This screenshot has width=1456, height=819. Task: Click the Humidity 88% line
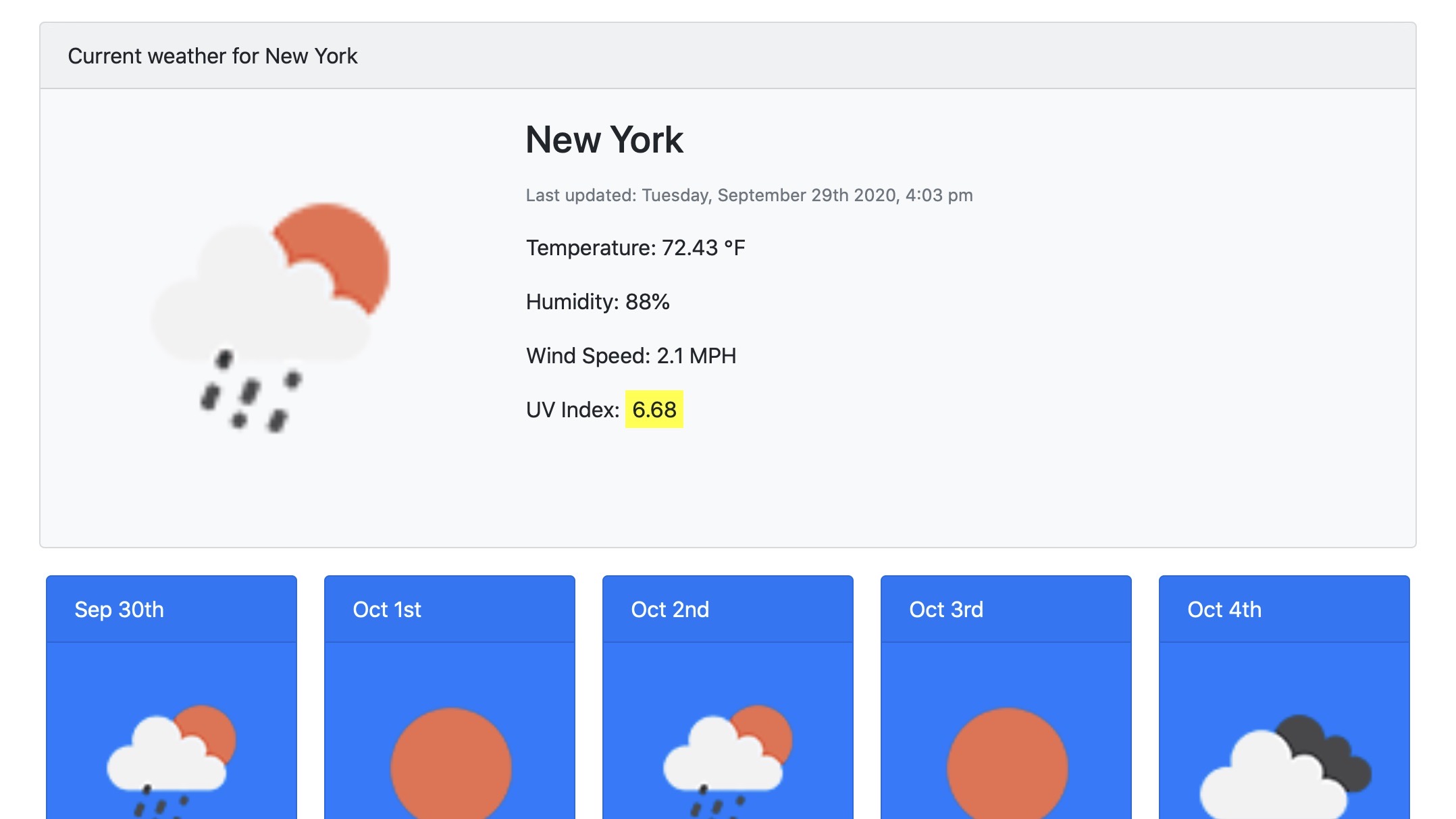(x=598, y=302)
